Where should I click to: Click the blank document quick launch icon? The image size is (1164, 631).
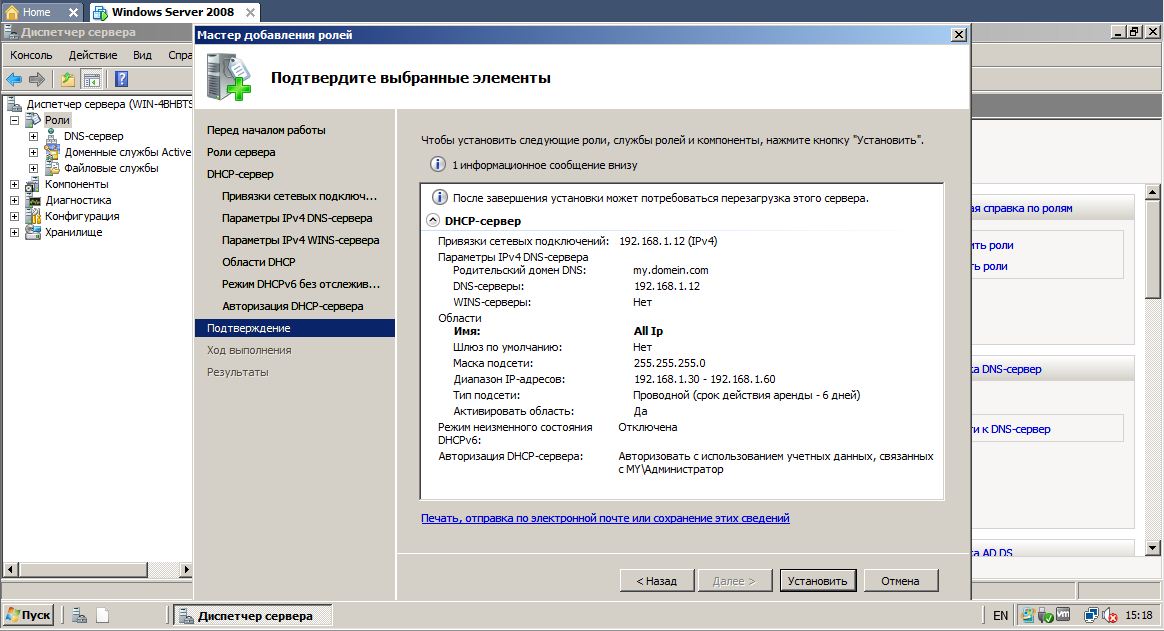(102, 615)
